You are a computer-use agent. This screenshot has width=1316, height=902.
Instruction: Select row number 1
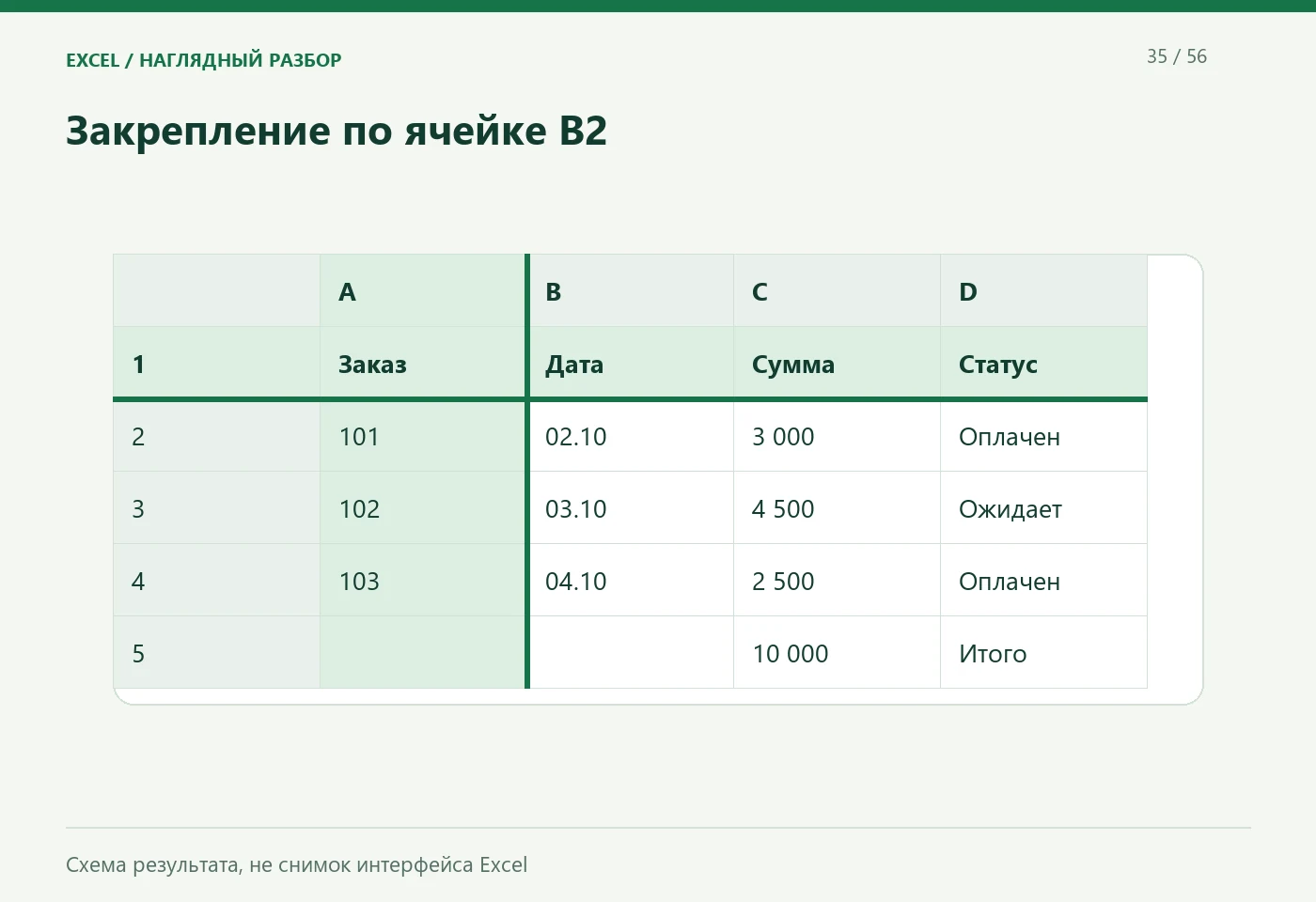click(x=216, y=364)
